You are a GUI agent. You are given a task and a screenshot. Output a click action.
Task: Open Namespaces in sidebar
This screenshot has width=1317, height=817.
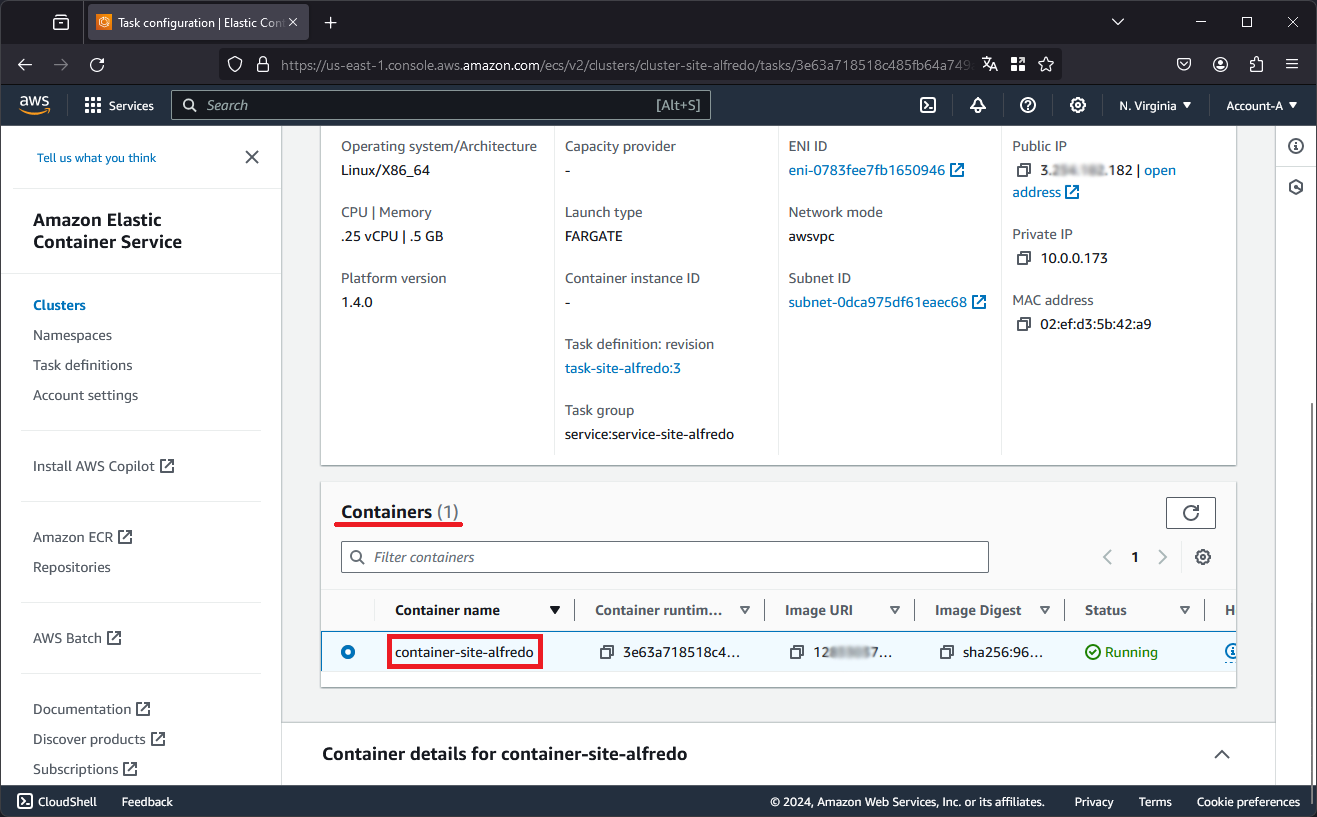tap(72, 335)
